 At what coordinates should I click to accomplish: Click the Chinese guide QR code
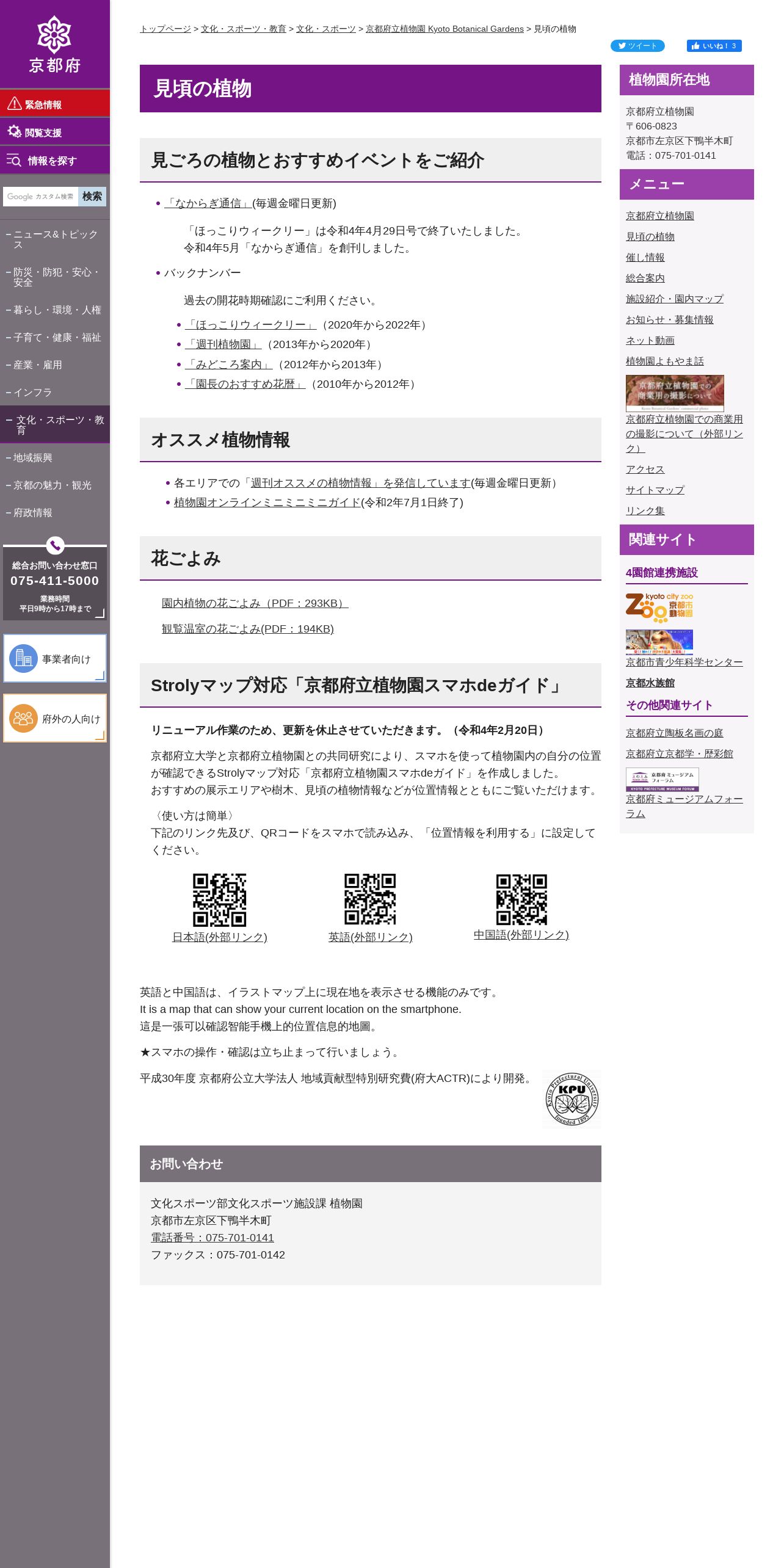(521, 899)
